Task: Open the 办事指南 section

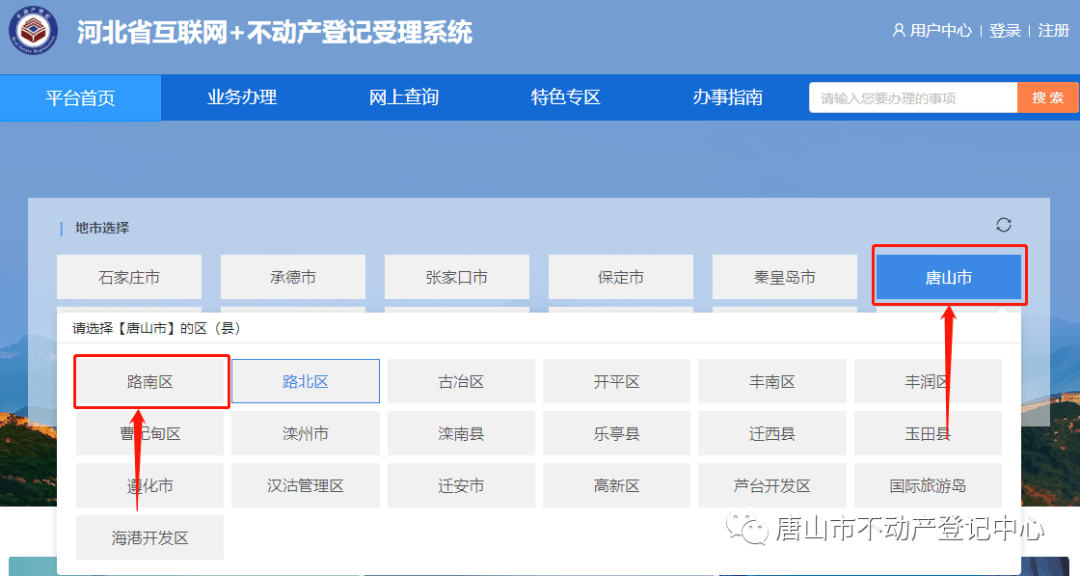Action: pyautogui.click(x=726, y=97)
